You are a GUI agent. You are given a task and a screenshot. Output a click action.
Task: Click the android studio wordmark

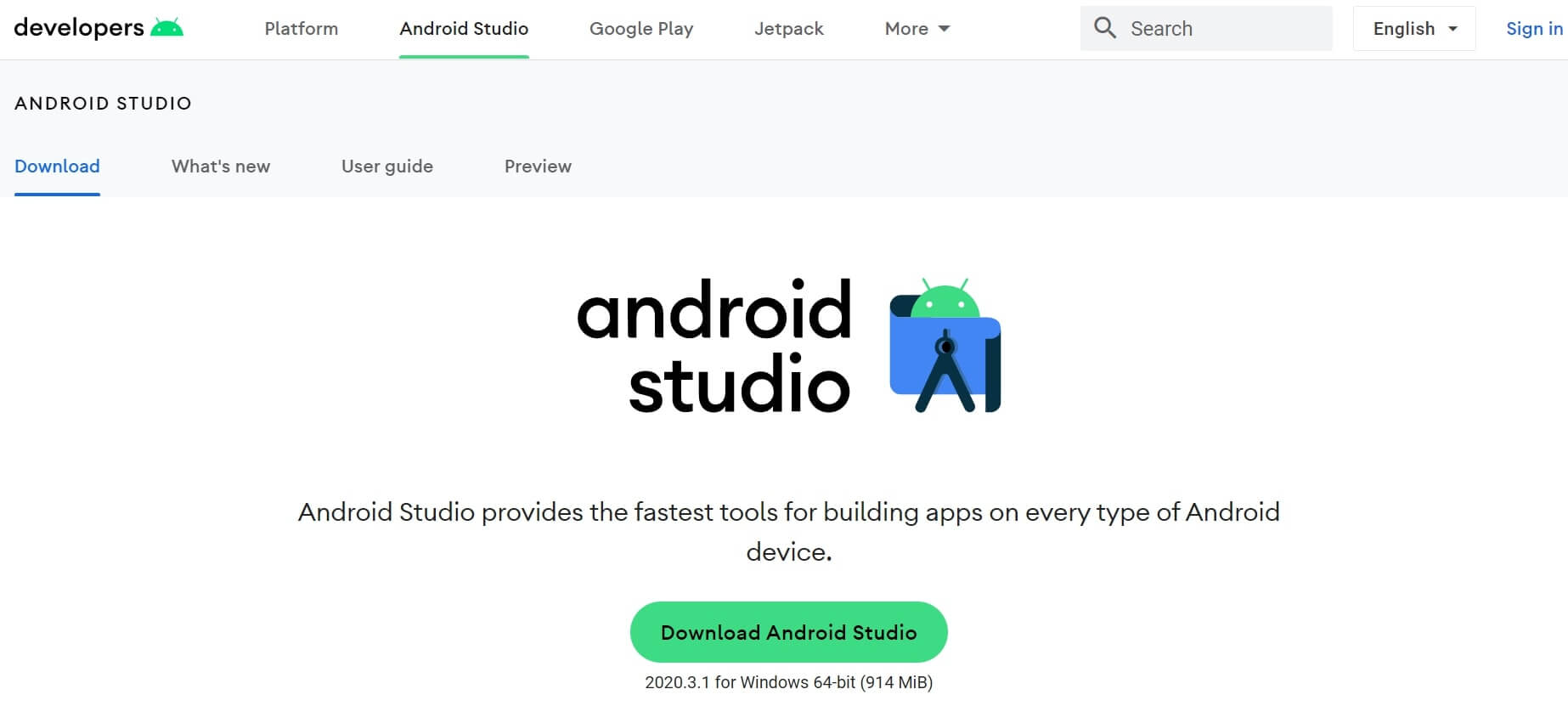tap(713, 346)
